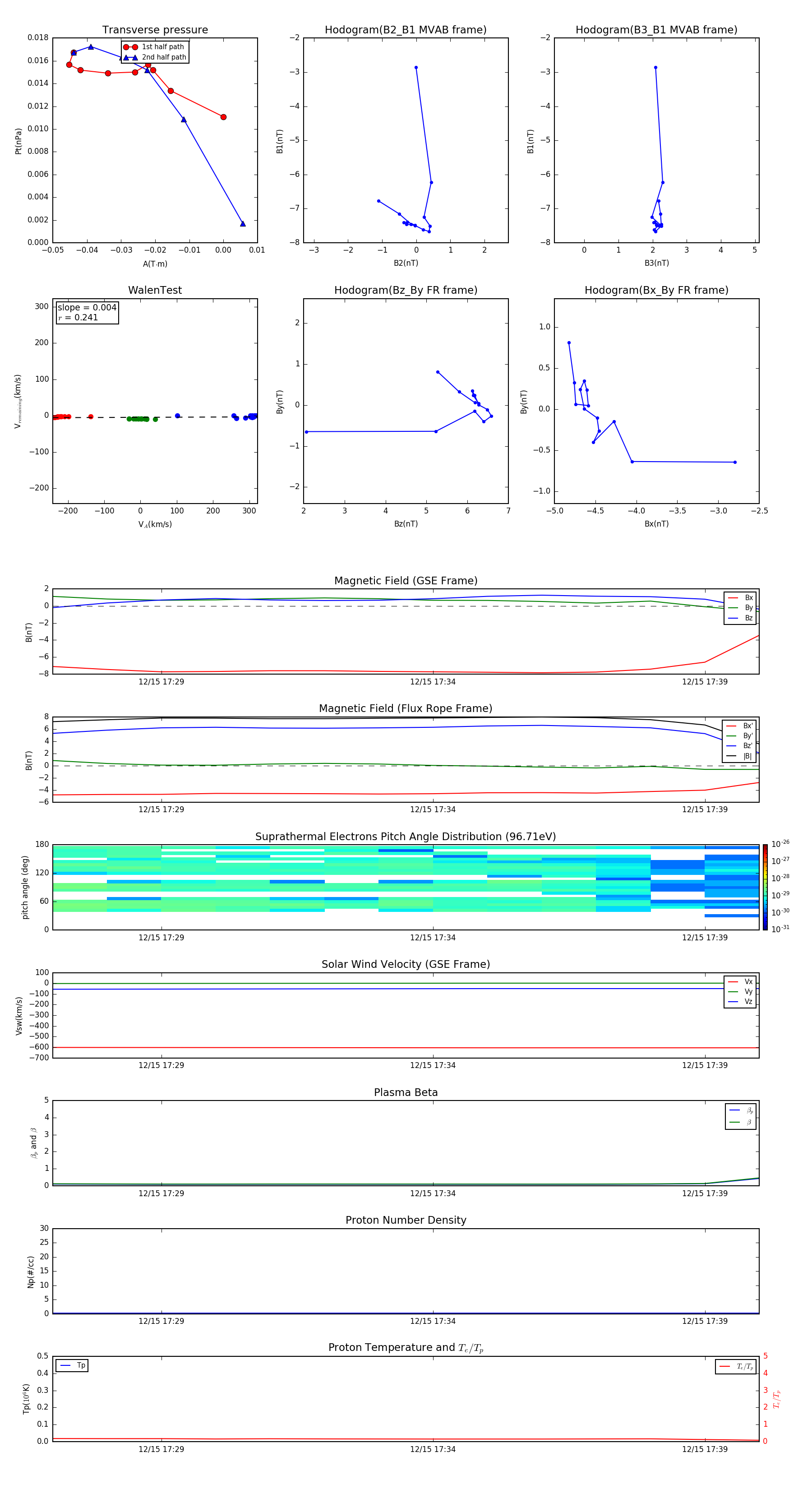Click the 'Plasma Beta' title
The image size is (812, 1489).
pos(406,1092)
